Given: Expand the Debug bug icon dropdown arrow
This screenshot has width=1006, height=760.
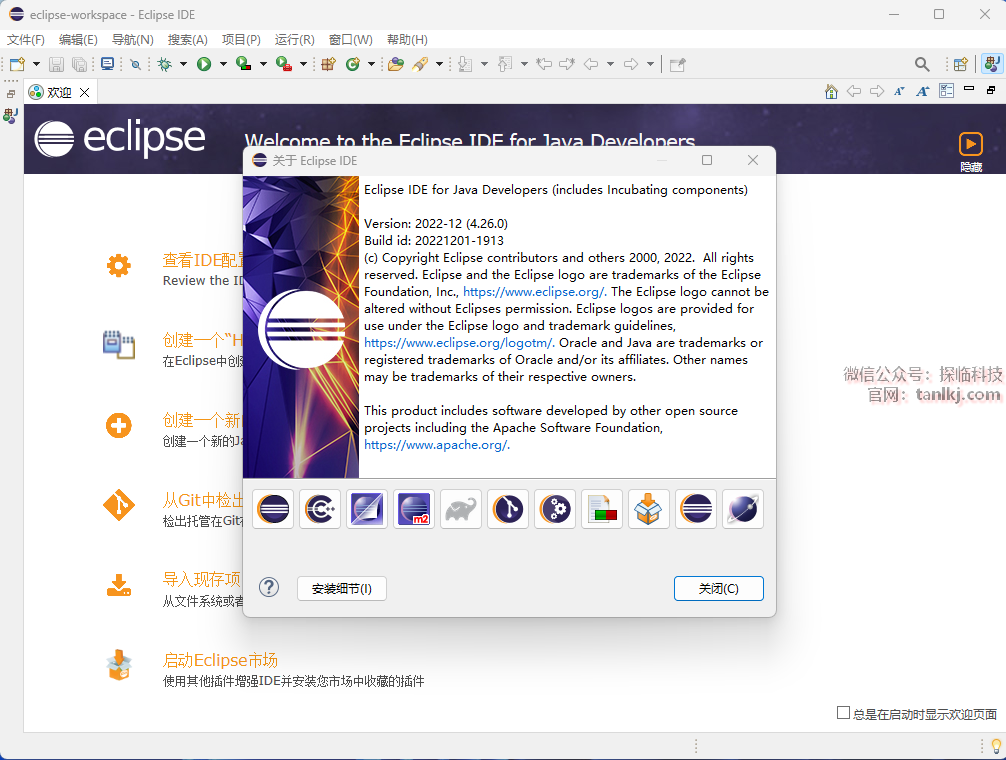Looking at the screenshot, I should [x=183, y=64].
